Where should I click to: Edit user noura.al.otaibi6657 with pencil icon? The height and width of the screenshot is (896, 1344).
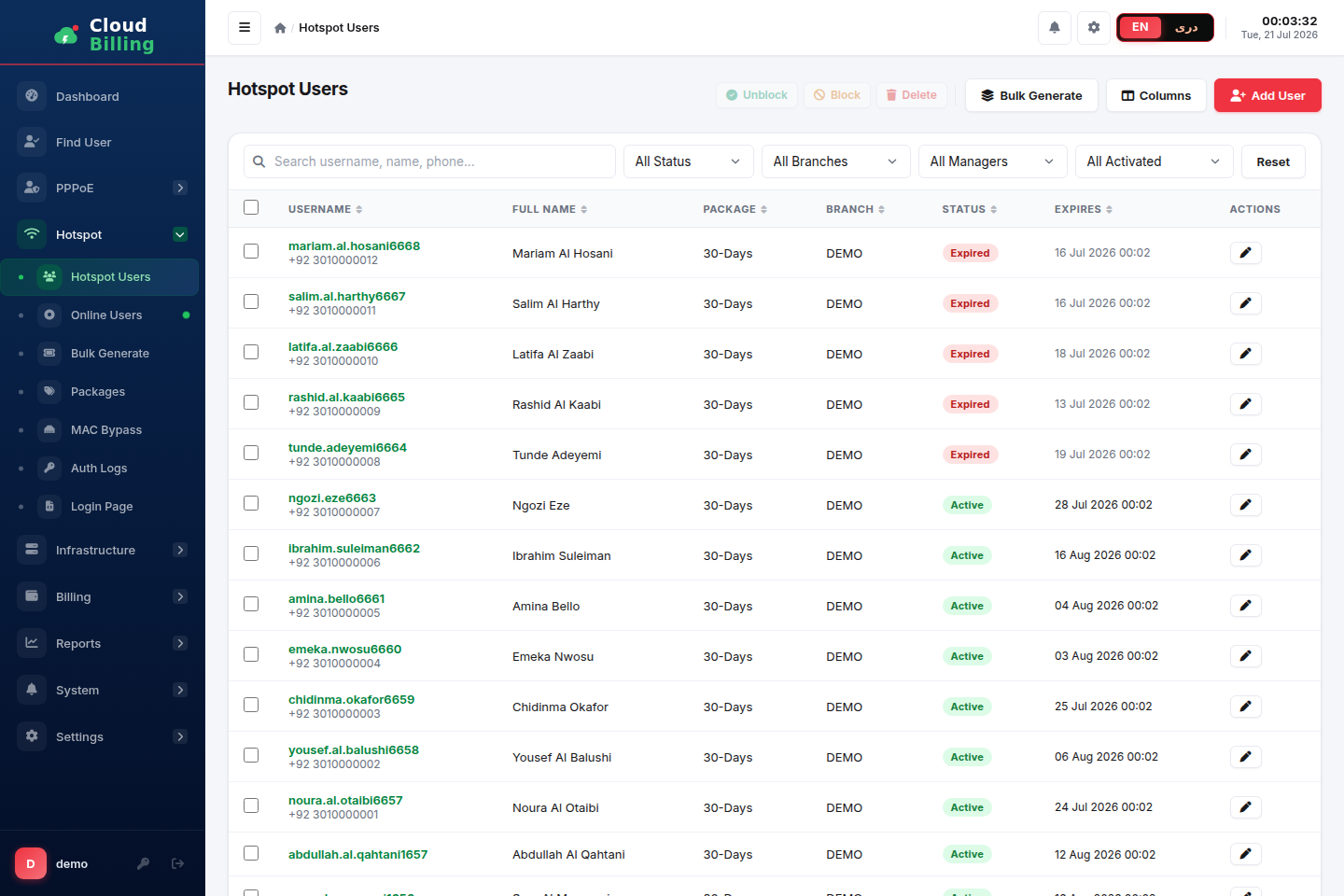[1245, 807]
